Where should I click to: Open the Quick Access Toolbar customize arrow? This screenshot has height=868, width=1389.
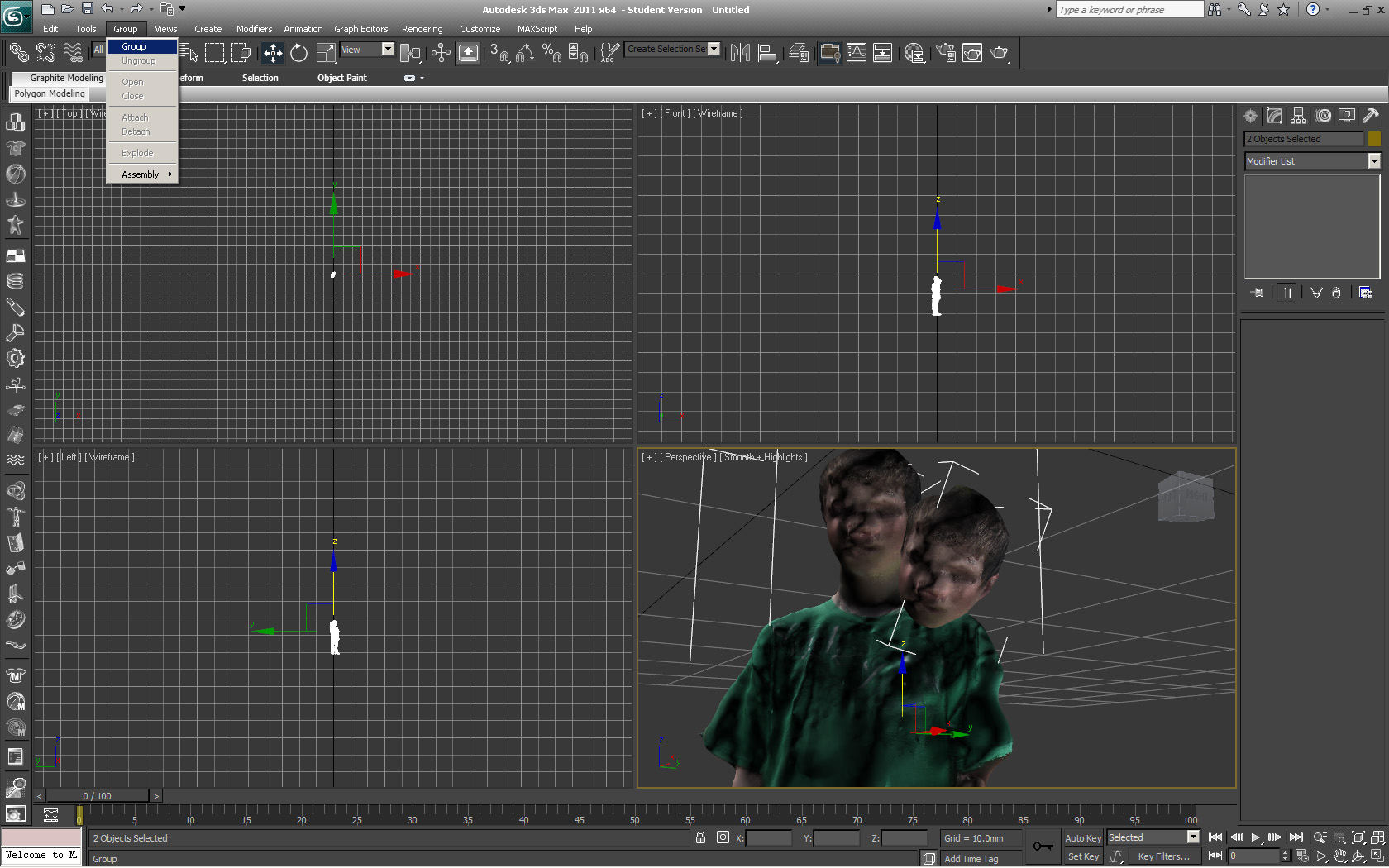click(x=183, y=9)
